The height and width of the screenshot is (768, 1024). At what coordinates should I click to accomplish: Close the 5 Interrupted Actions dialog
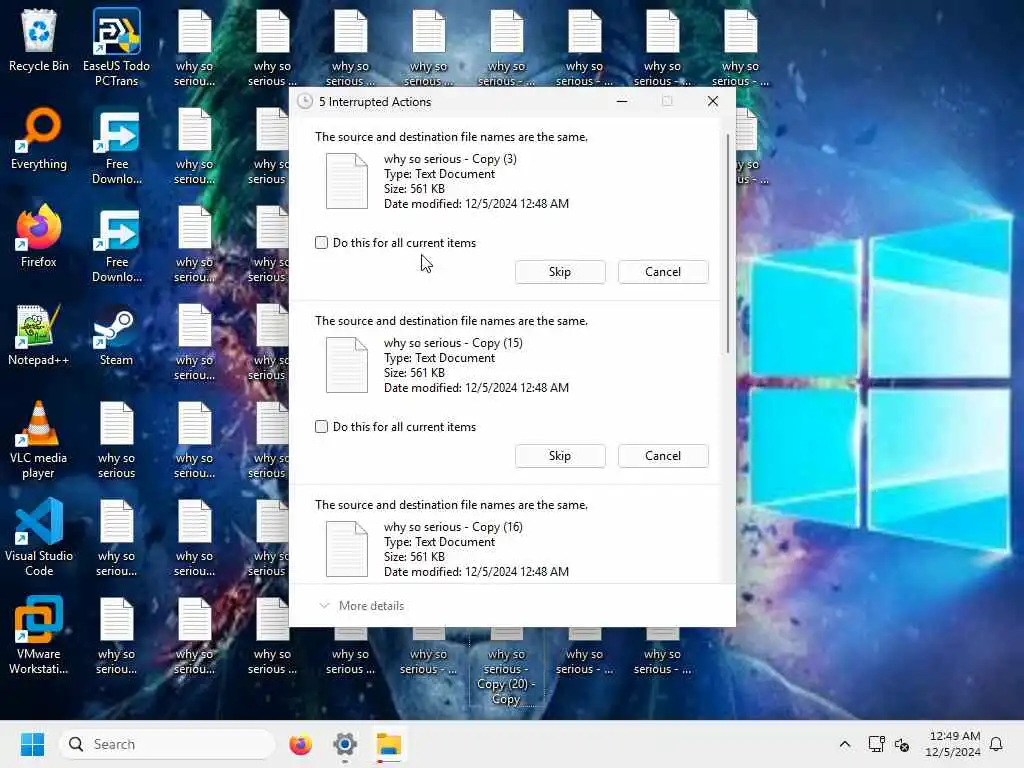point(712,101)
